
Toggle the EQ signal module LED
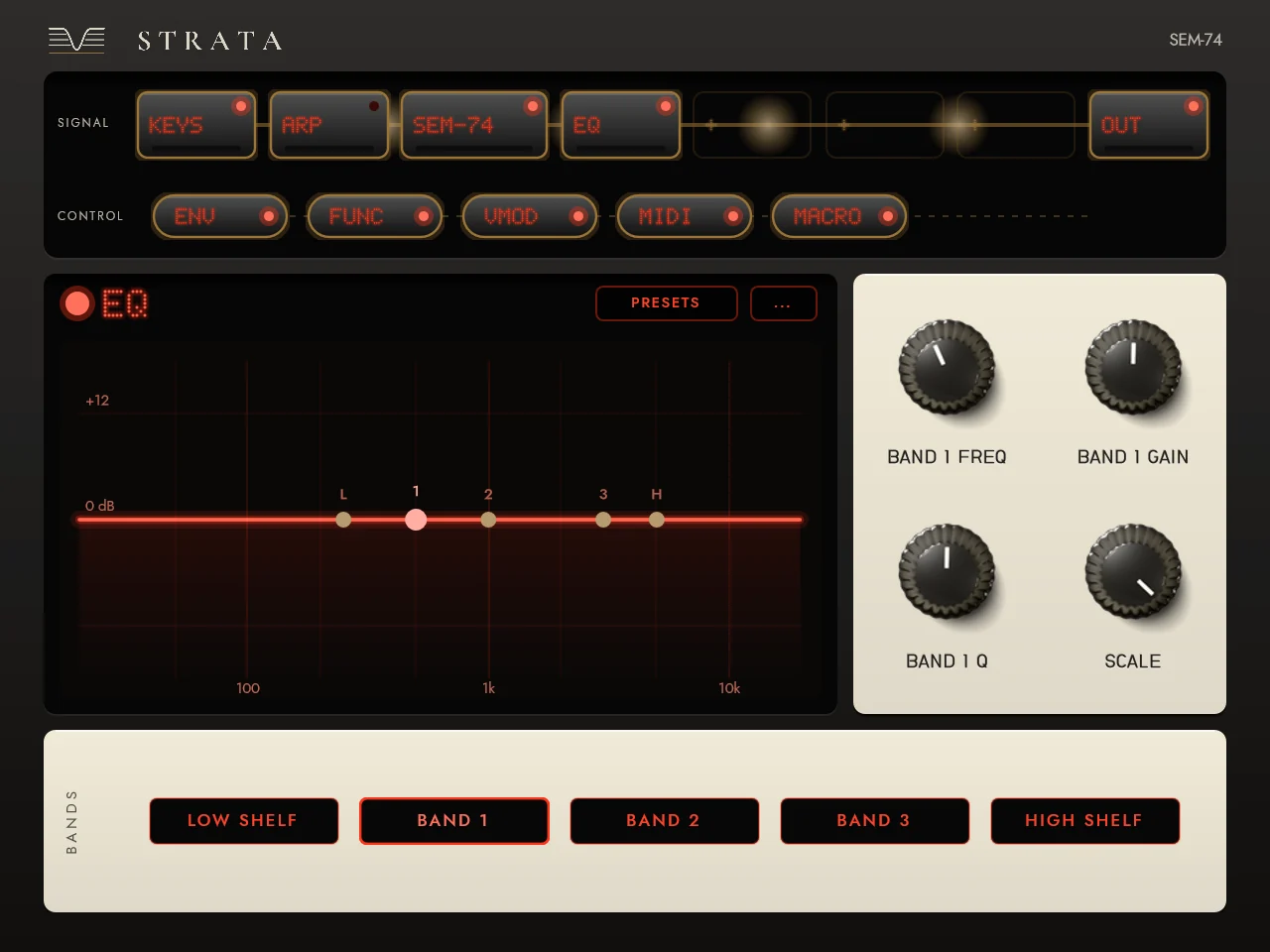pyautogui.click(x=666, y=106)
